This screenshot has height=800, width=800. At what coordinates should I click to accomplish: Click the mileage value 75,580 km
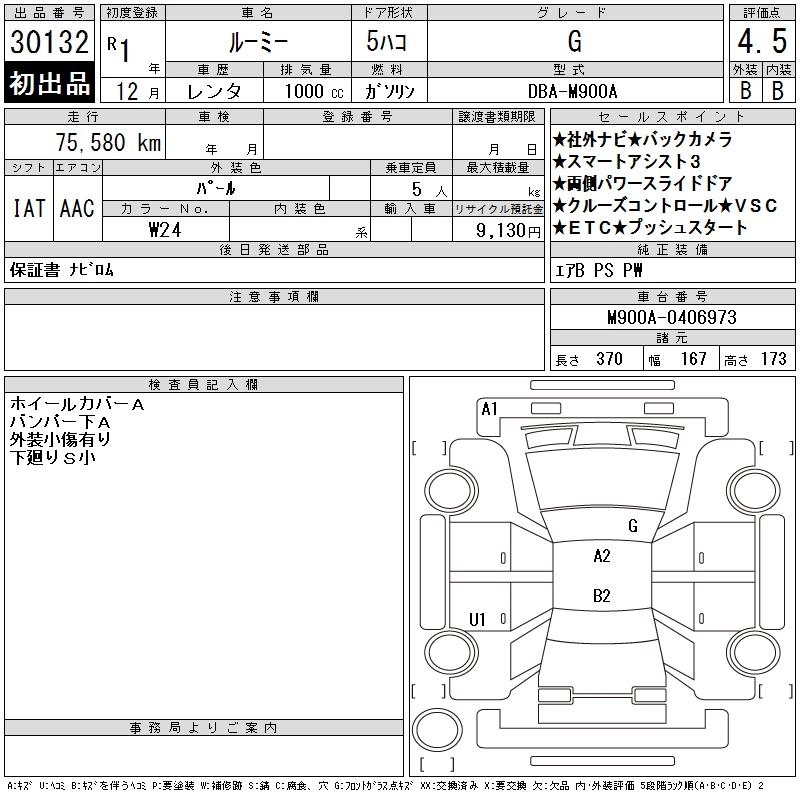109,142
